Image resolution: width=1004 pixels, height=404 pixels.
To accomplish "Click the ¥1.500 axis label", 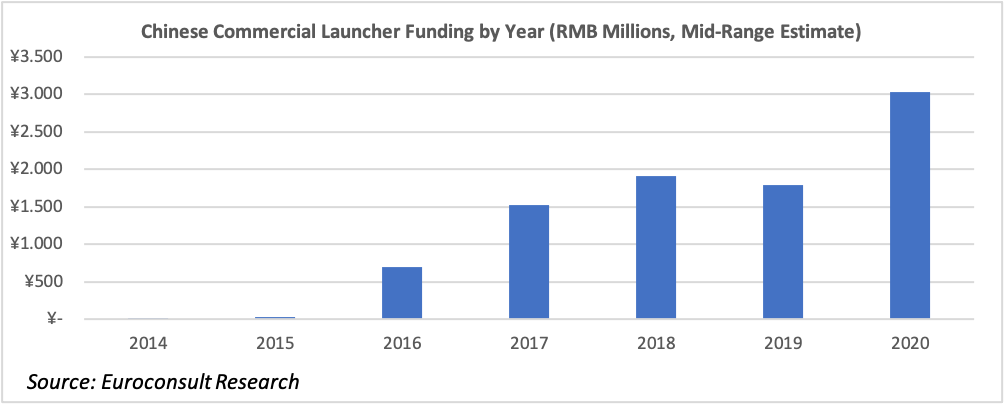I will (36, 207).
